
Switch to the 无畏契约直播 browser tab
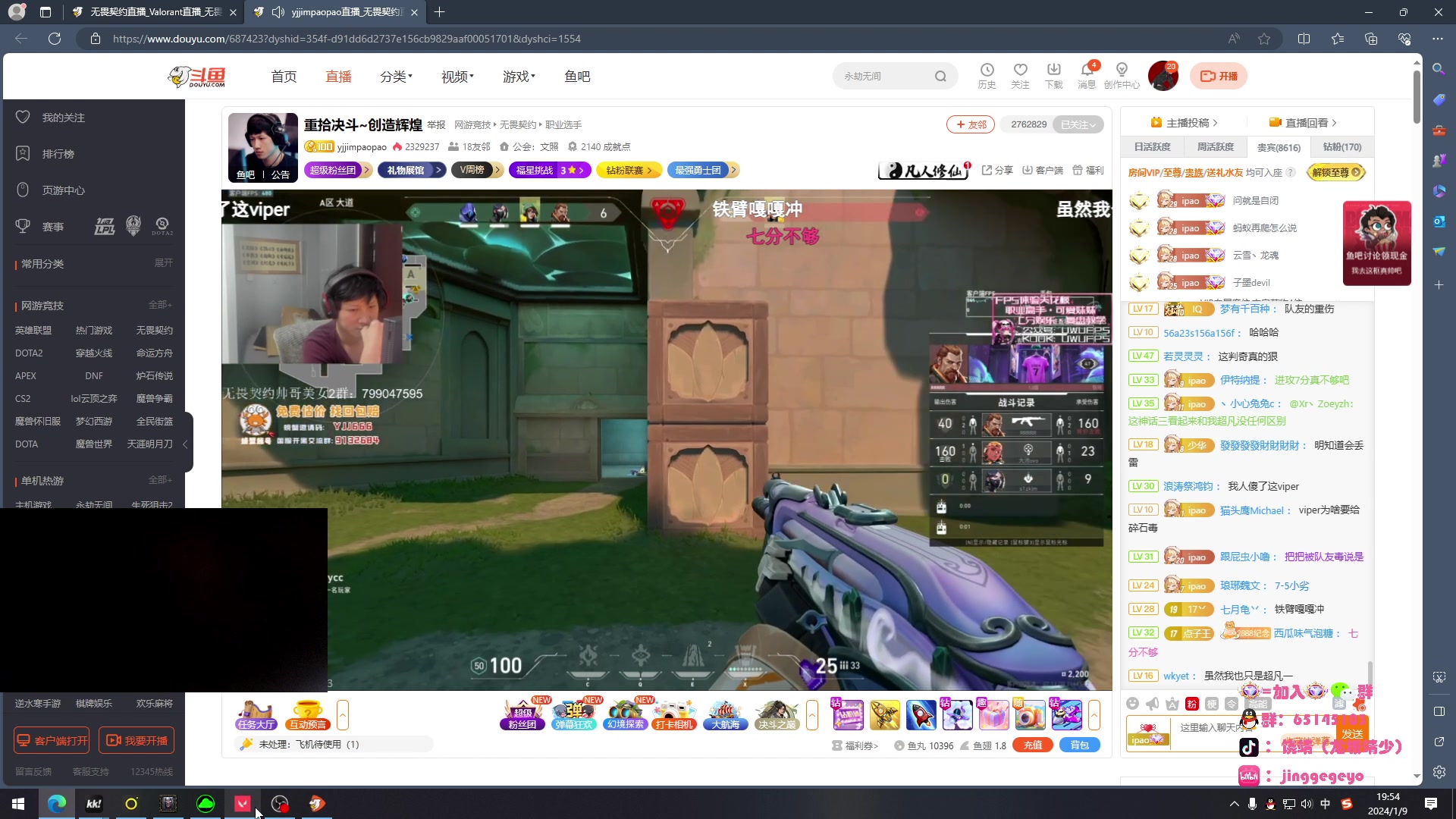(155, 12)
